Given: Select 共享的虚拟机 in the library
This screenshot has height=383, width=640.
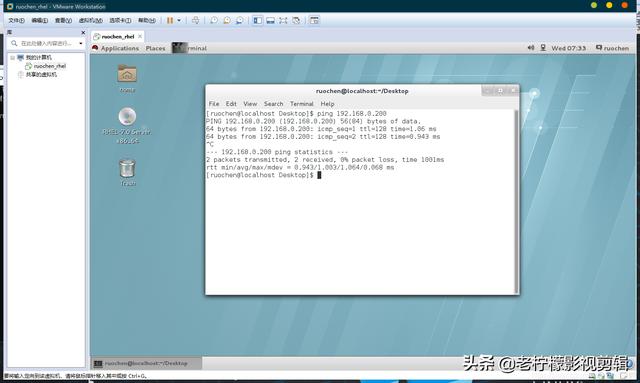Looking at the screenshot, I should coord(41,74).
